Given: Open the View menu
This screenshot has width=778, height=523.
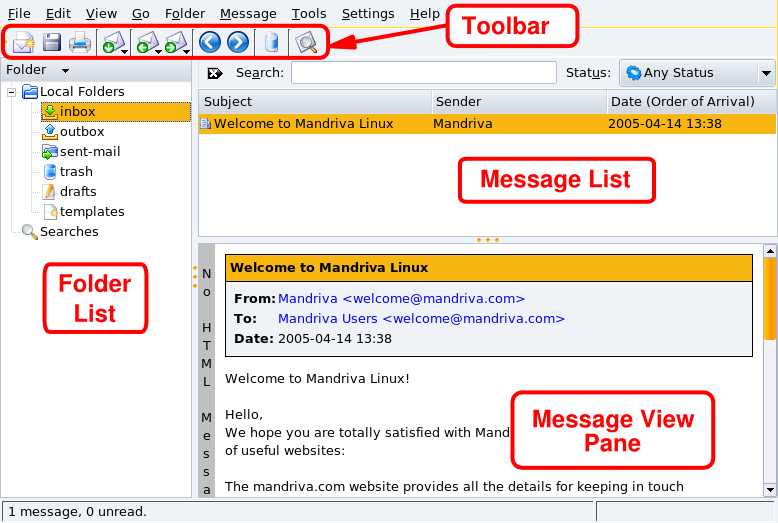Looking at the screenshot, I should (101, 14).
